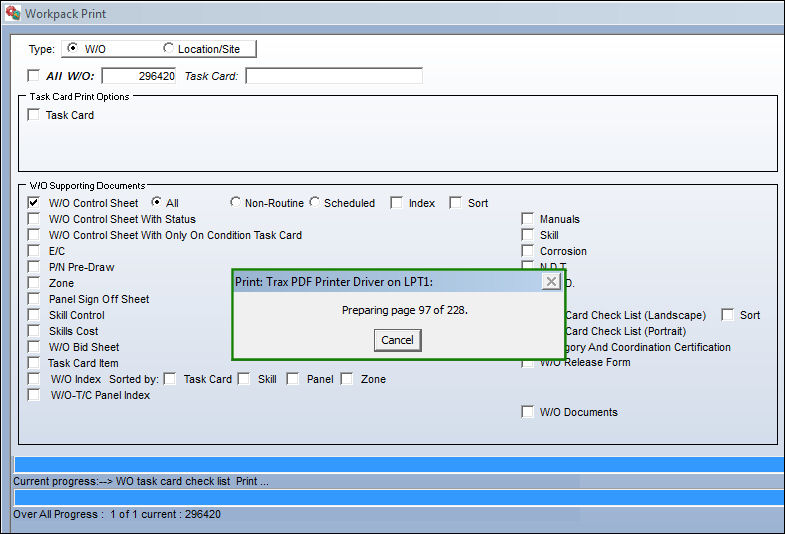This screenshot has width=785, height=534.
Task: Click the 'Current progress' status text
Action: point(141,481)
